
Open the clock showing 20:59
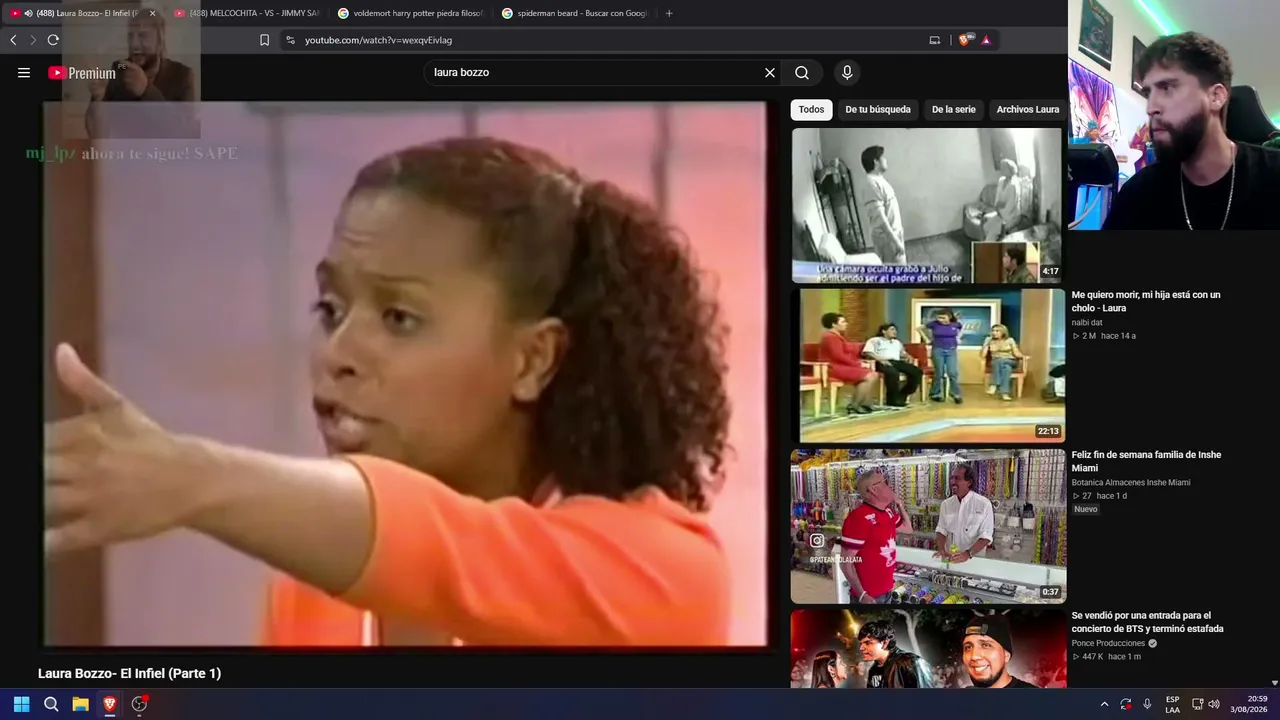tap(1250, 704)
